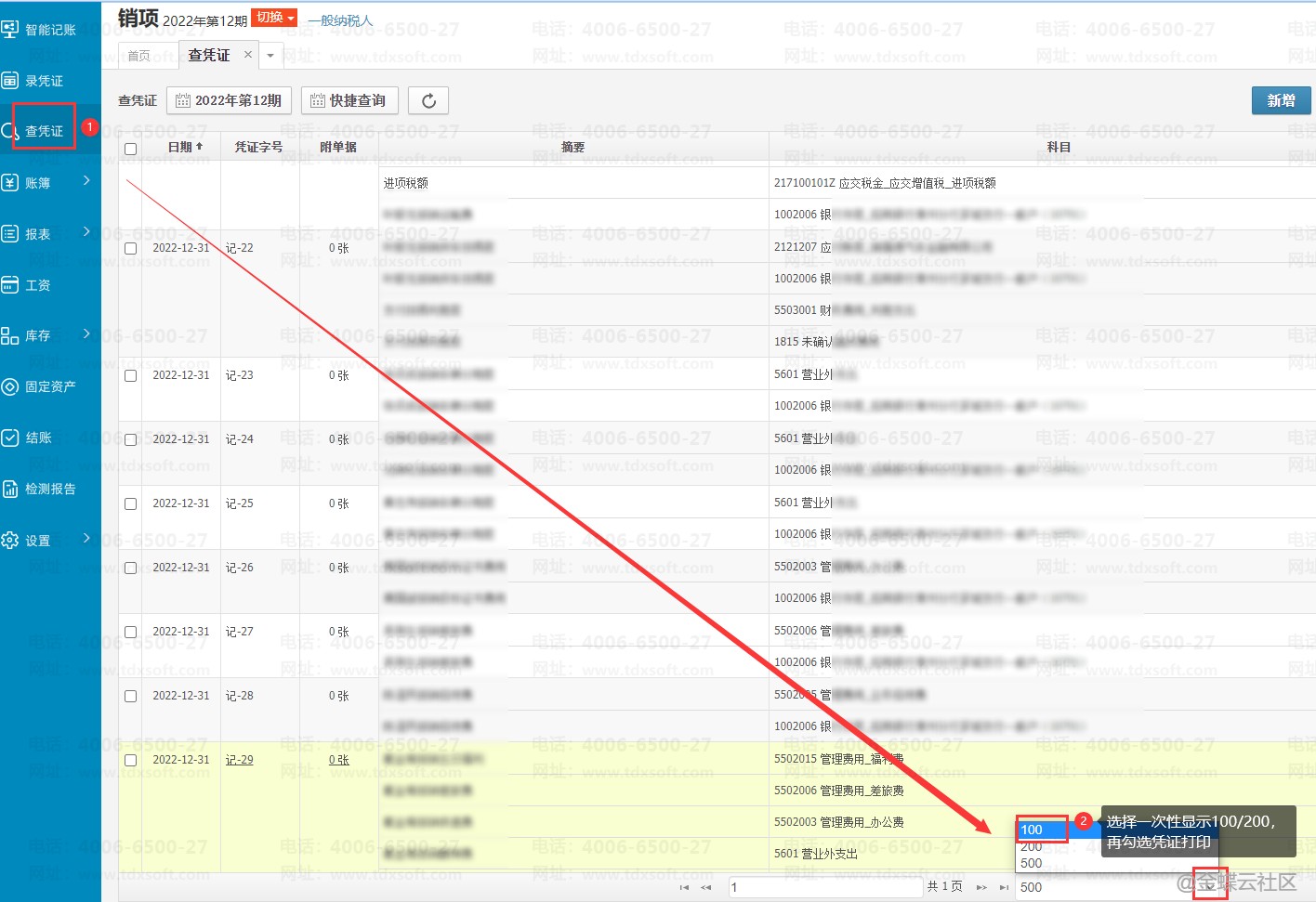Open voucher link 记-29

coord(239,760)
